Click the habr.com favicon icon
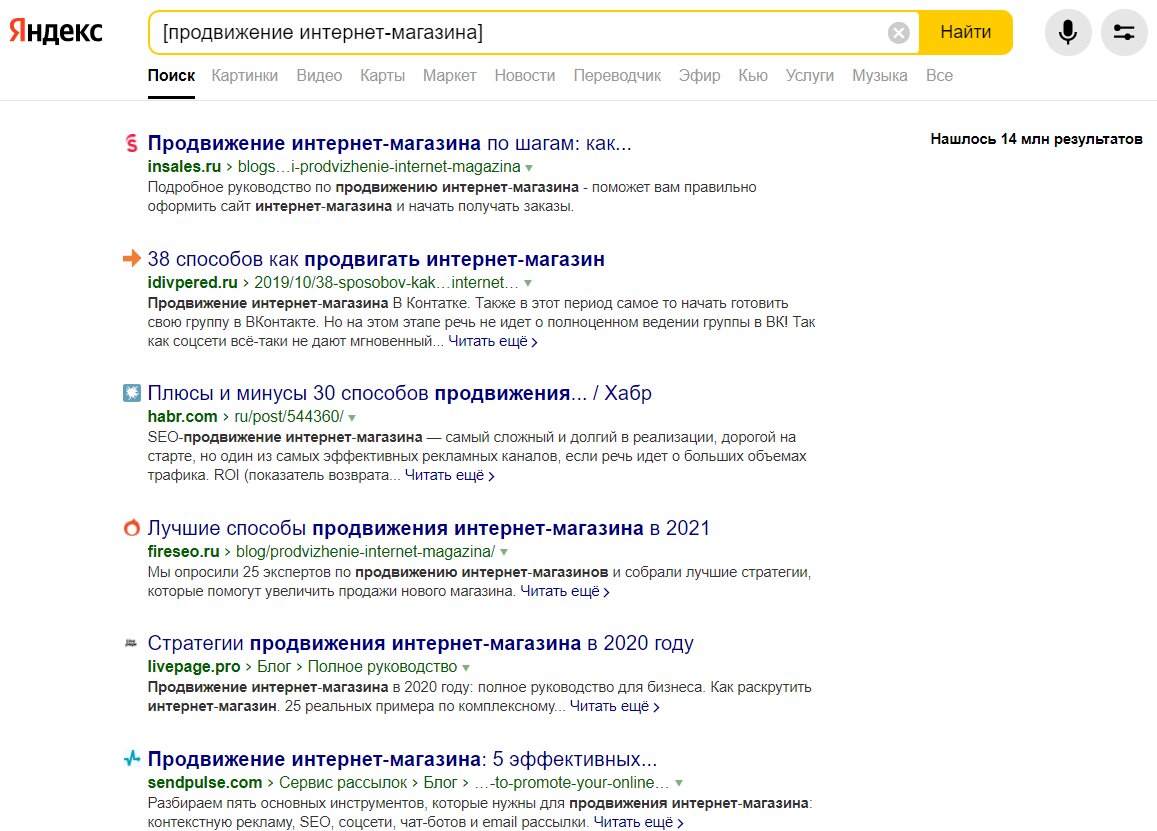 pyautogui.click(x=131, y=393)
